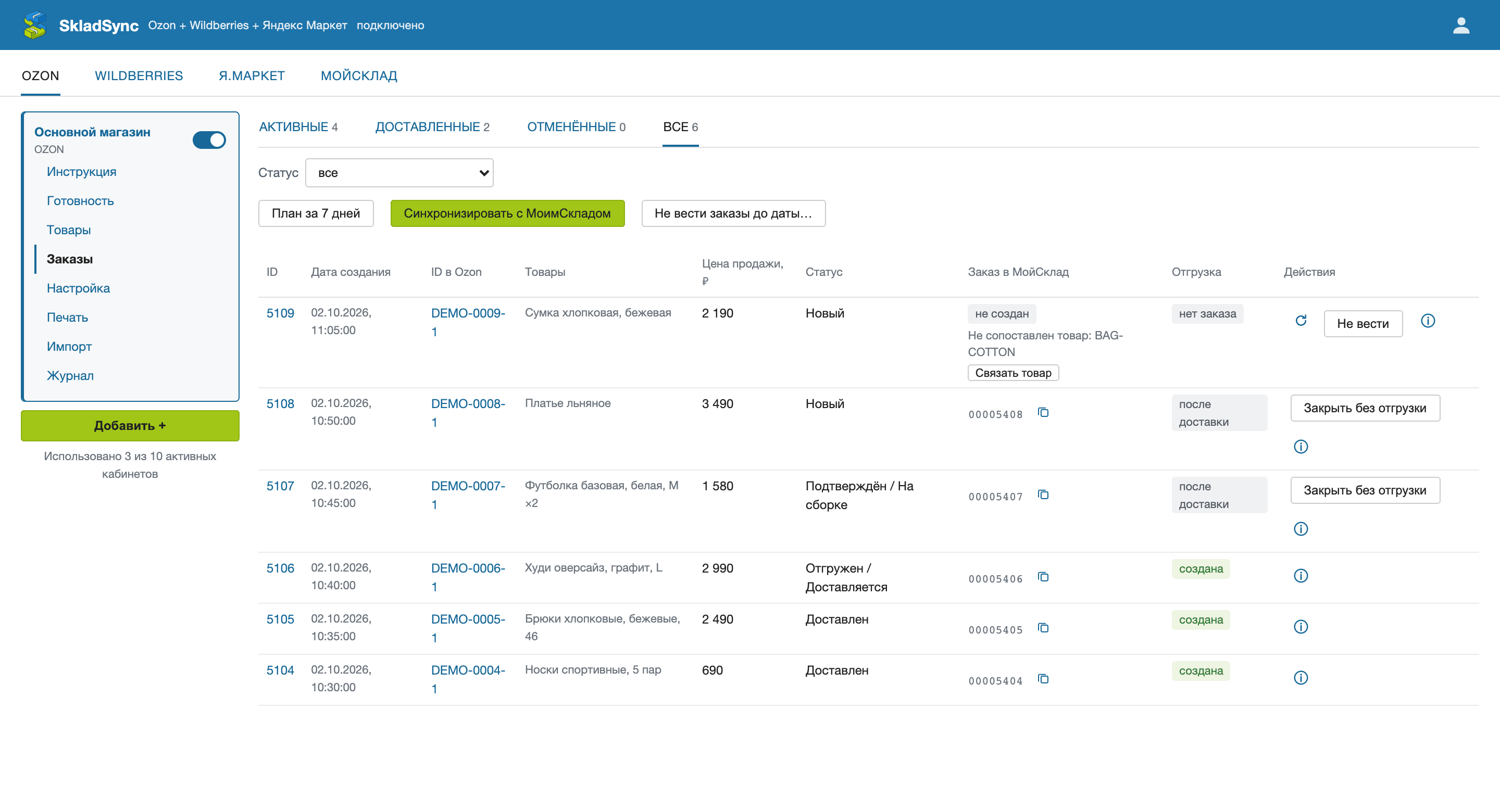Open the Товары sidebar item

pos(69,230)
